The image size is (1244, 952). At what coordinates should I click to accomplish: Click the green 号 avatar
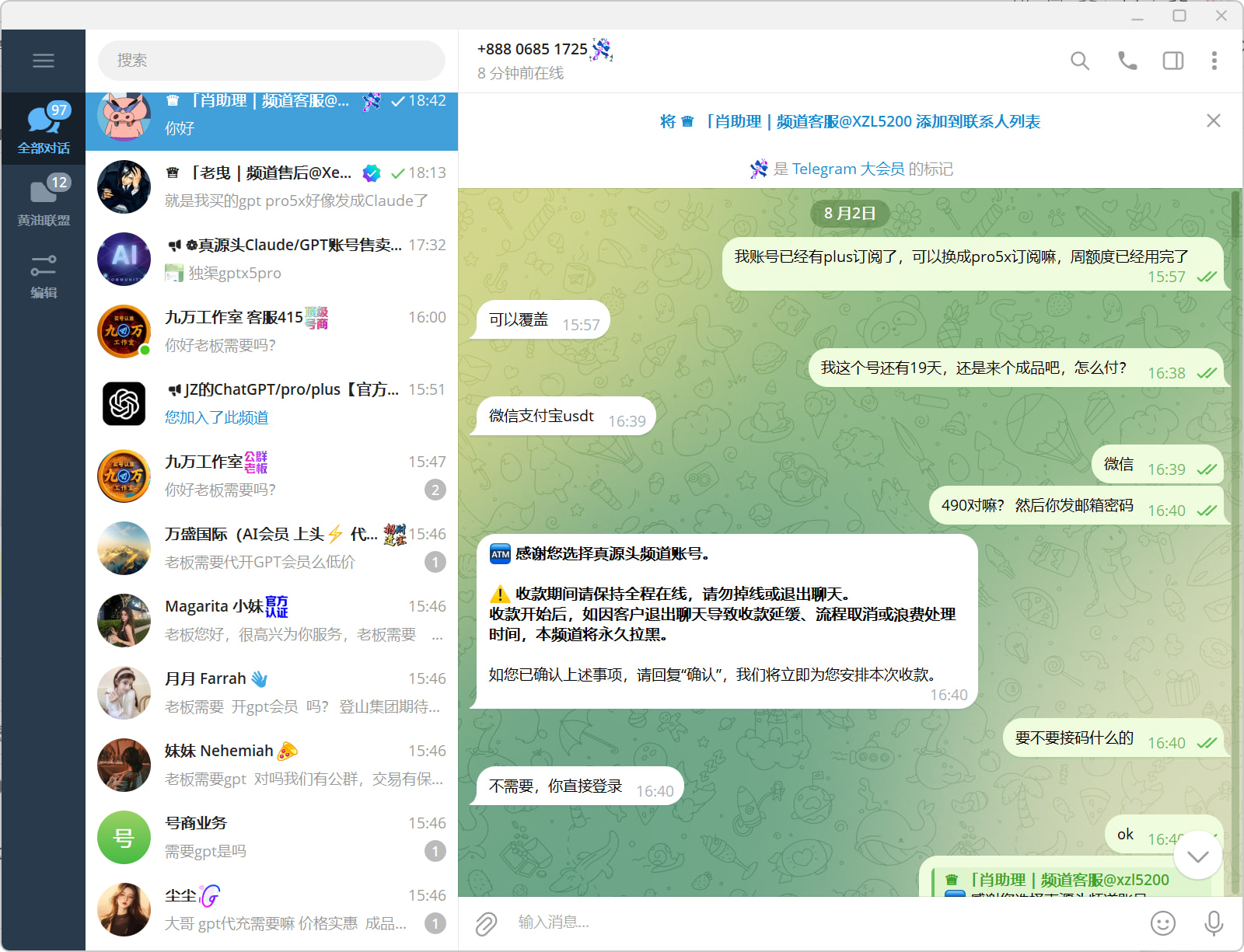pyautogui.click(x=124, y=837)
